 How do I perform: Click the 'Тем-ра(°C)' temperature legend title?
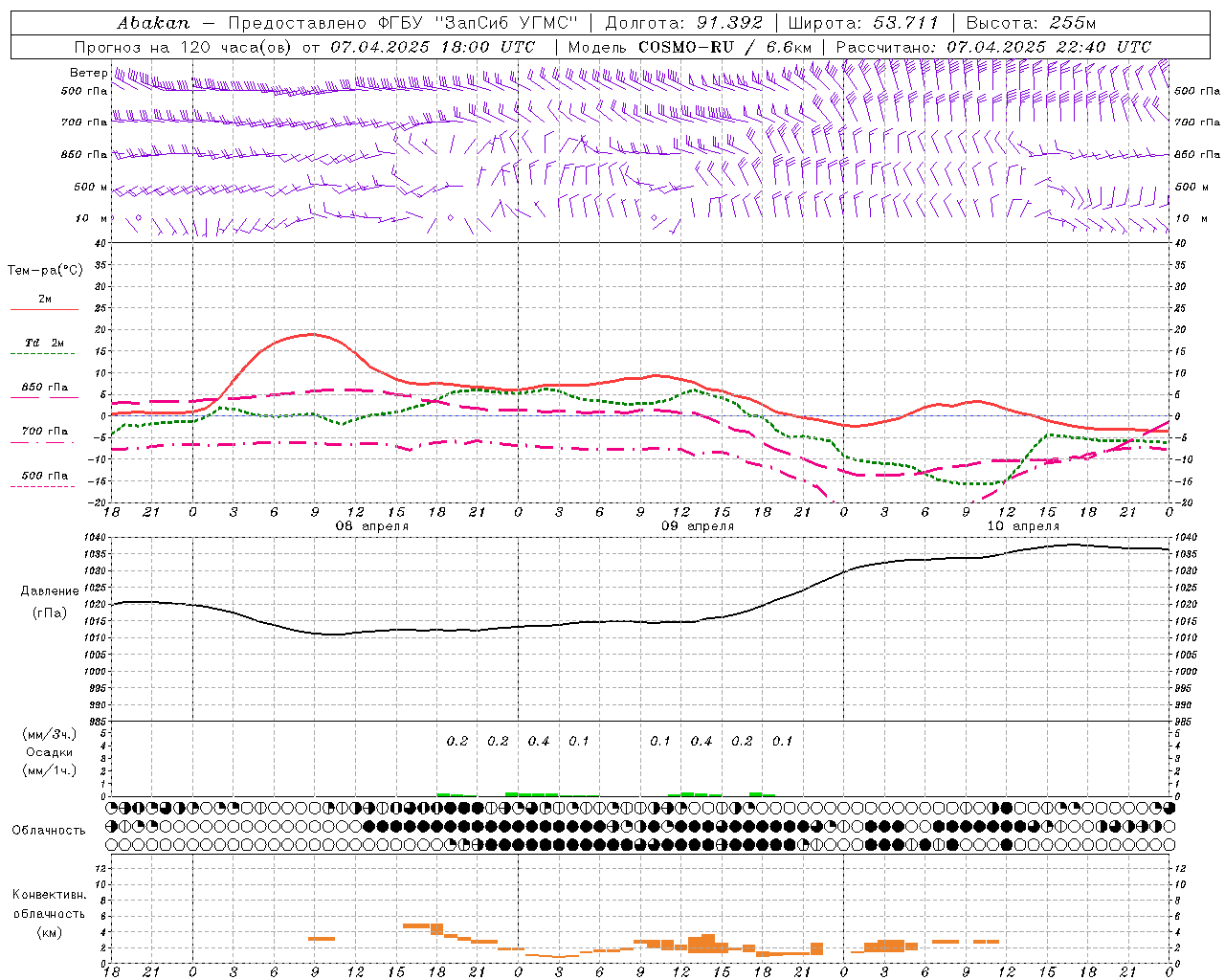point(45,270)
